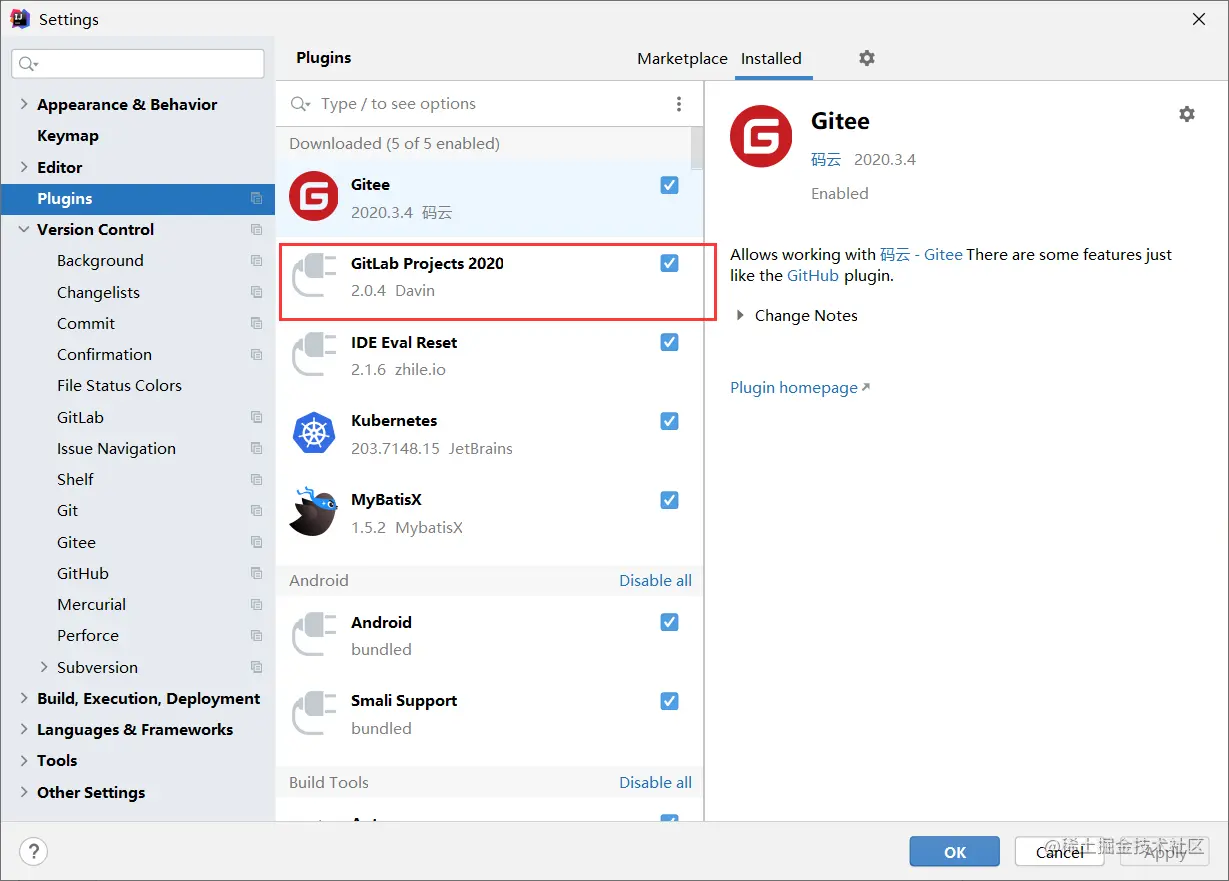Select the Installed tab
This screenshot has height=881, width=1229.
click(x=771, y=58)
